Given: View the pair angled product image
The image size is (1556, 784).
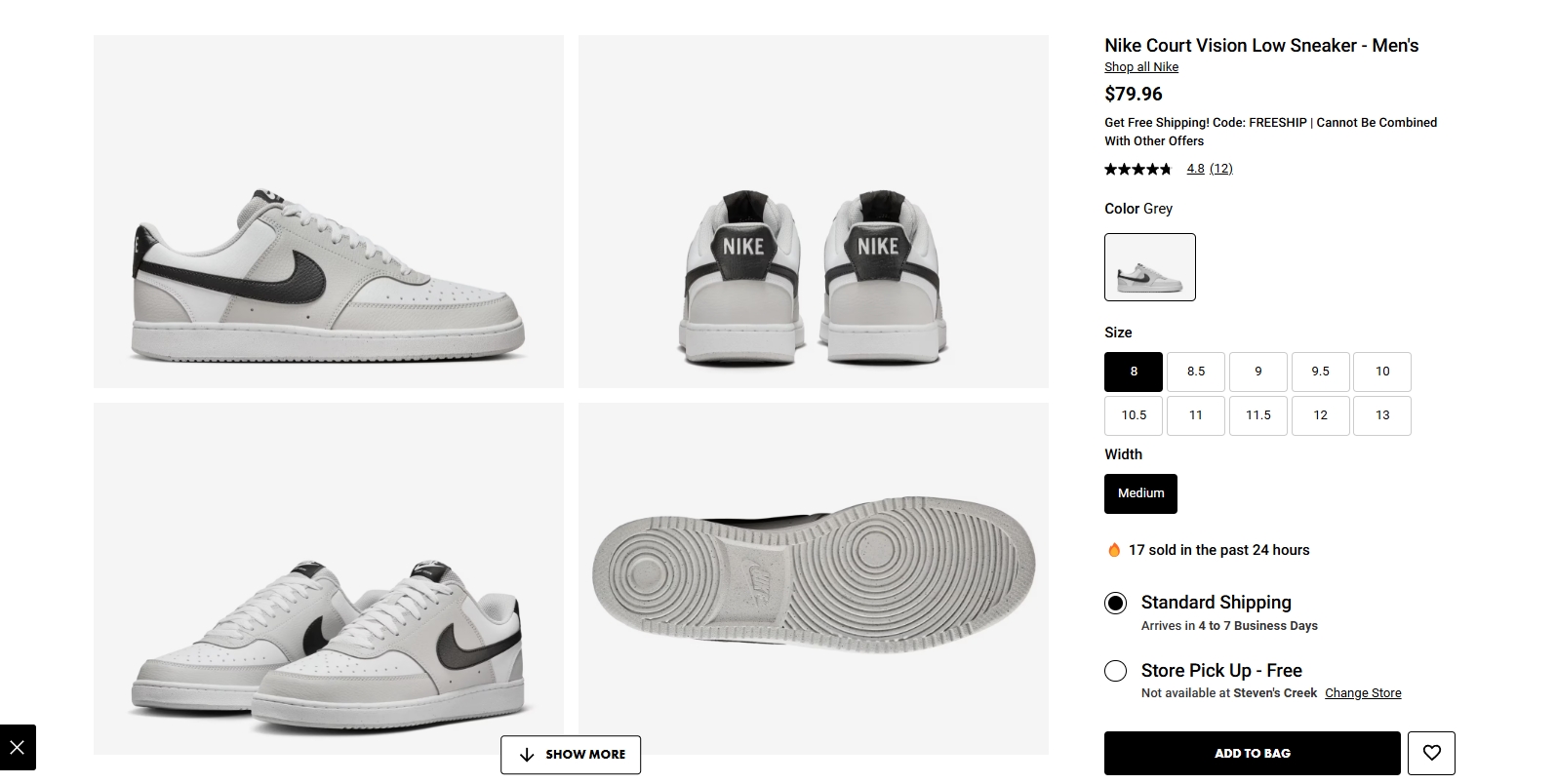Looking at the screenshot, I should 329,578.
